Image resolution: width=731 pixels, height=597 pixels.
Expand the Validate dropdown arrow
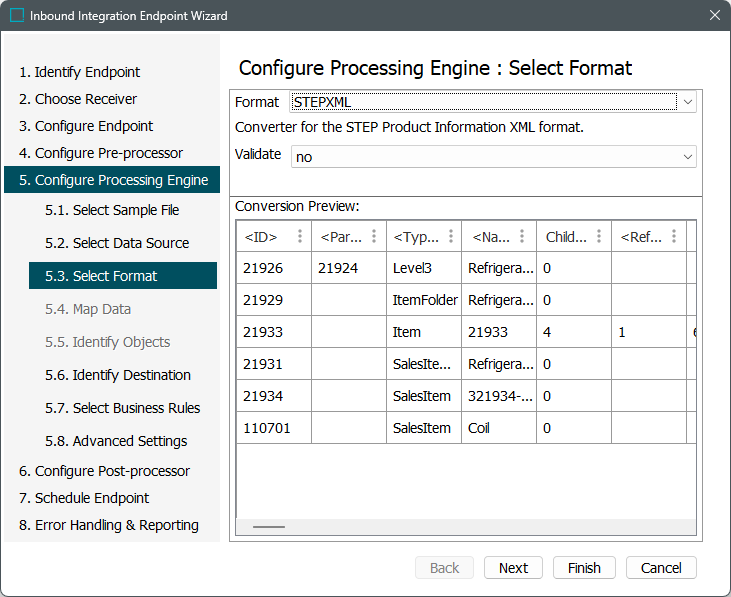(687, 157)
